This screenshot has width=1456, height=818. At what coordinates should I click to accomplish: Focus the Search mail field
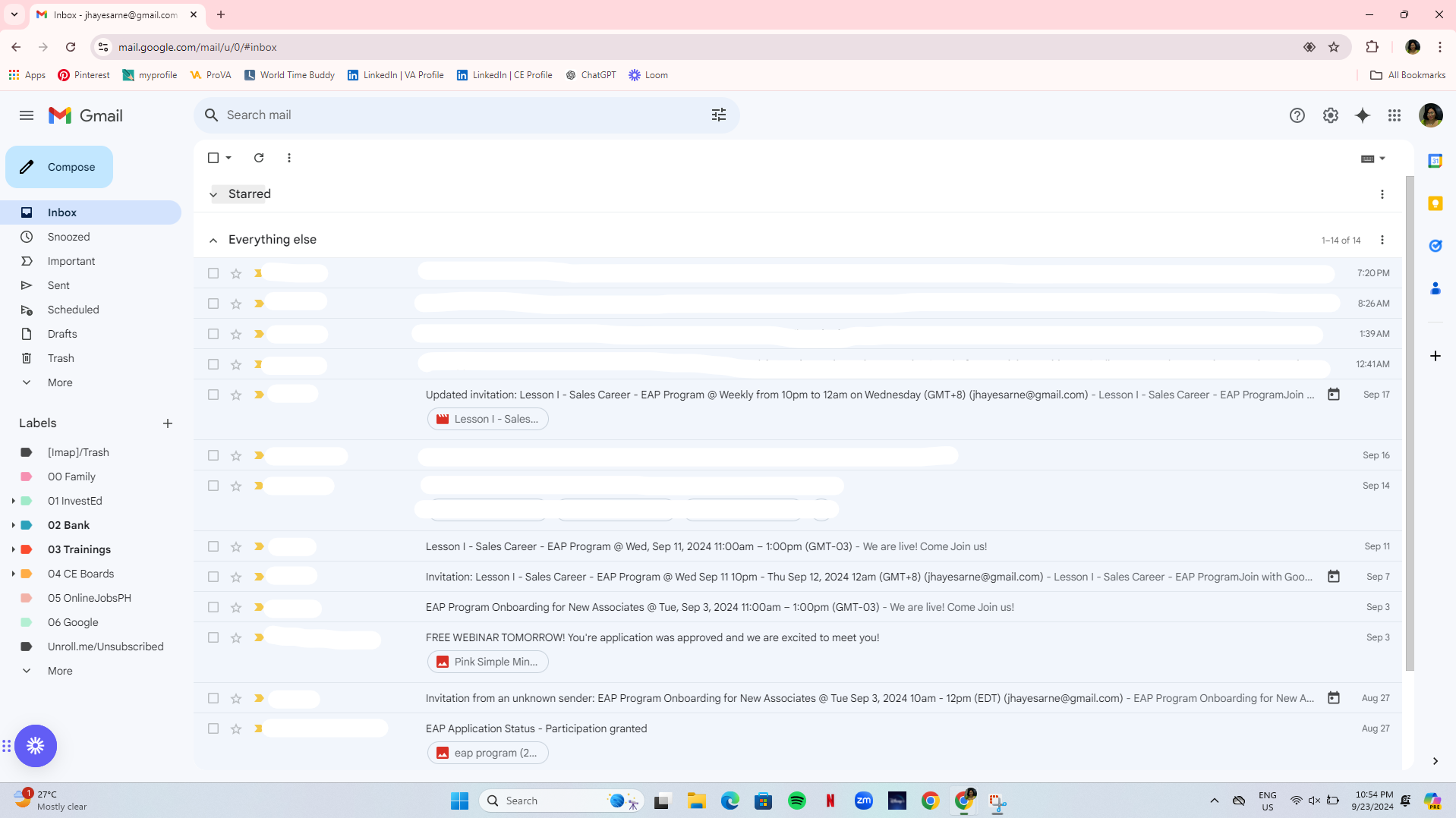pos(466,115)
